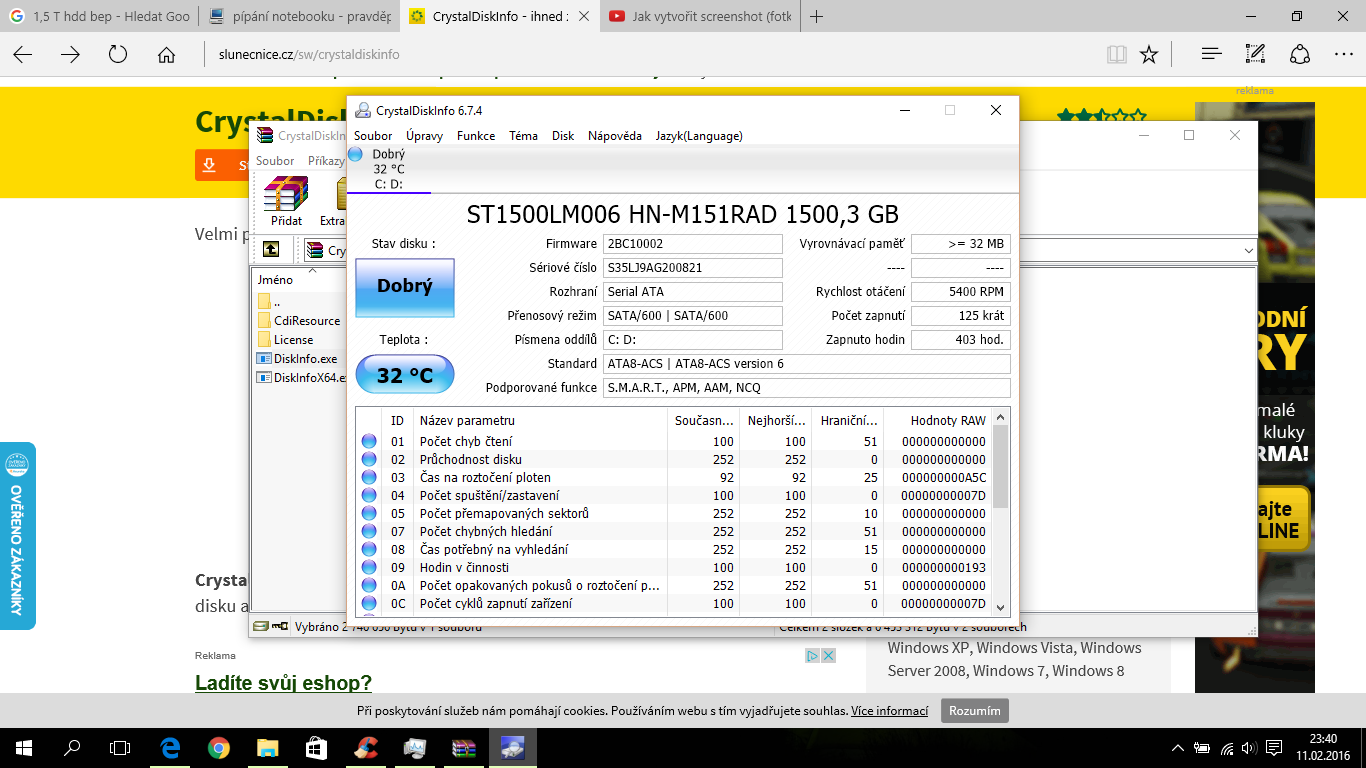The height and width of the screenshot is (768, 1366).
Task: Click the status orb for Počet chyb čtení
Action: [x=369, y=441]
